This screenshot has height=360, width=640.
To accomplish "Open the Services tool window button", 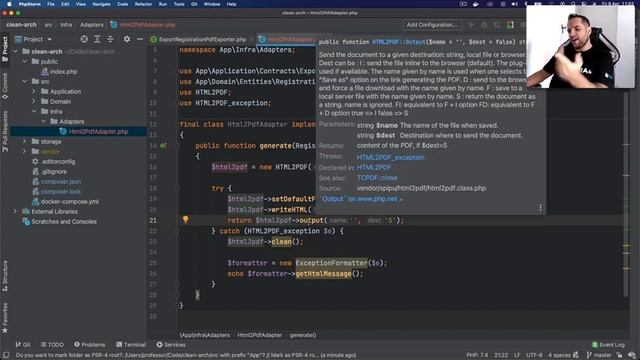I will click(x=171, y=345).
